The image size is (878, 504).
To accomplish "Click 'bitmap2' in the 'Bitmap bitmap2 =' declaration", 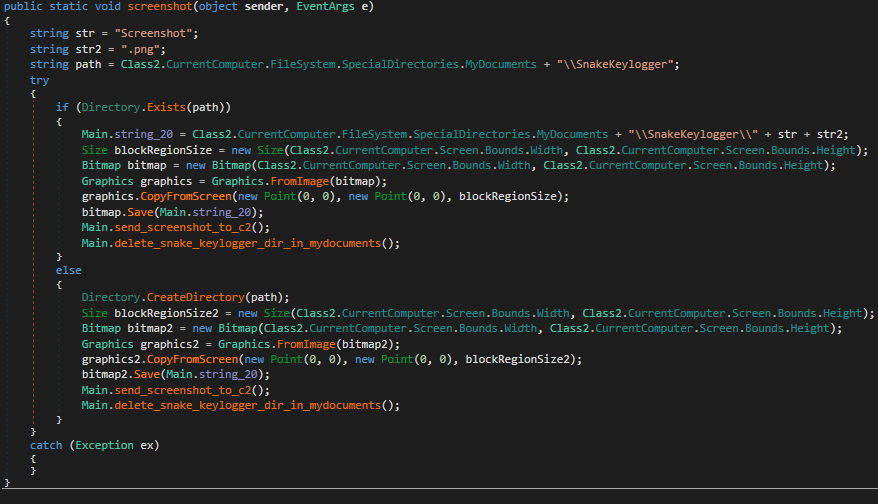I will point(150,328).
